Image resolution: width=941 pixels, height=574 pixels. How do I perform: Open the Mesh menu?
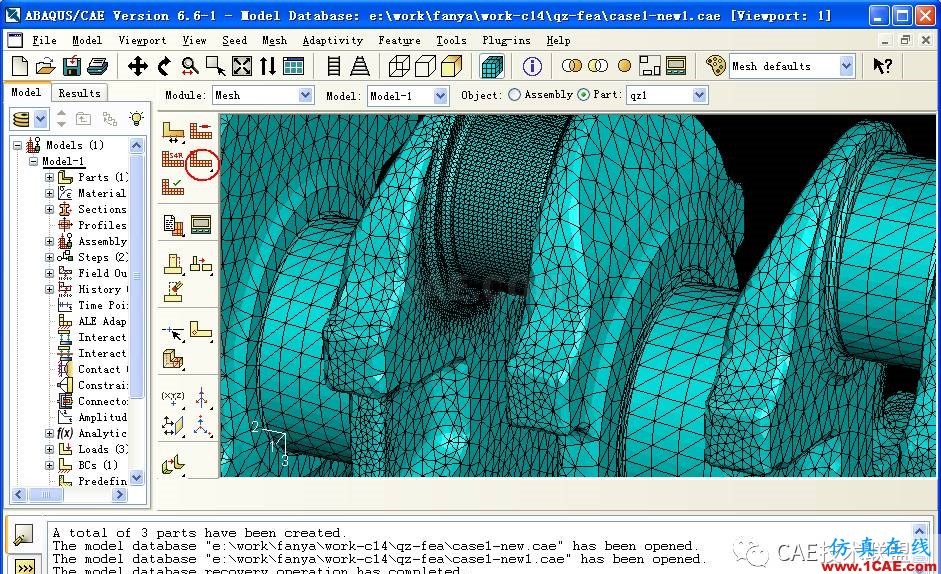(274, 41)
